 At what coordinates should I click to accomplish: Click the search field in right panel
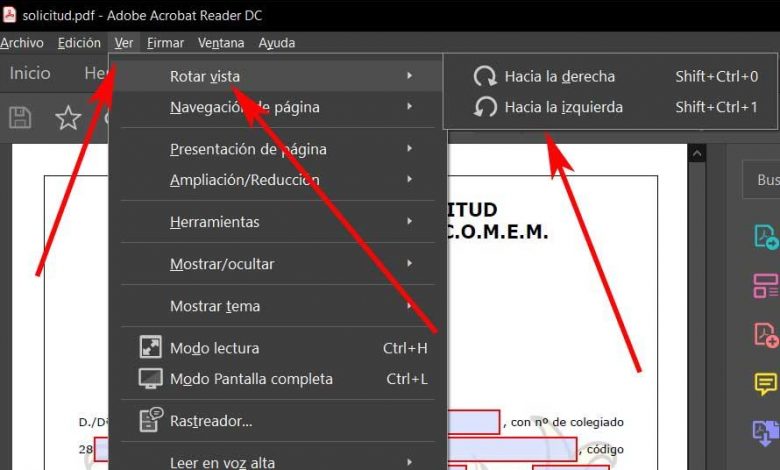click(x=761, y=180)
